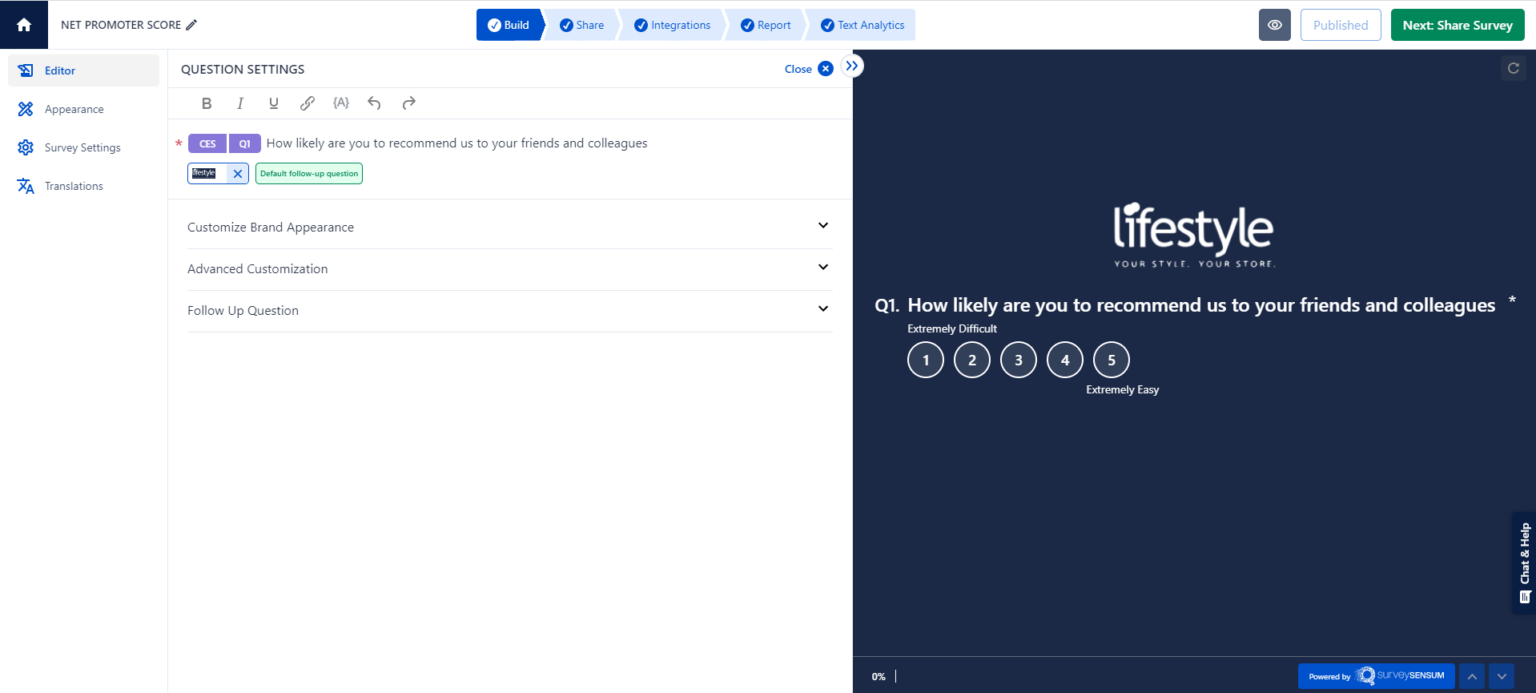Click the Next: Share Survey button
1536x693 pixels.
point(1457,24)
